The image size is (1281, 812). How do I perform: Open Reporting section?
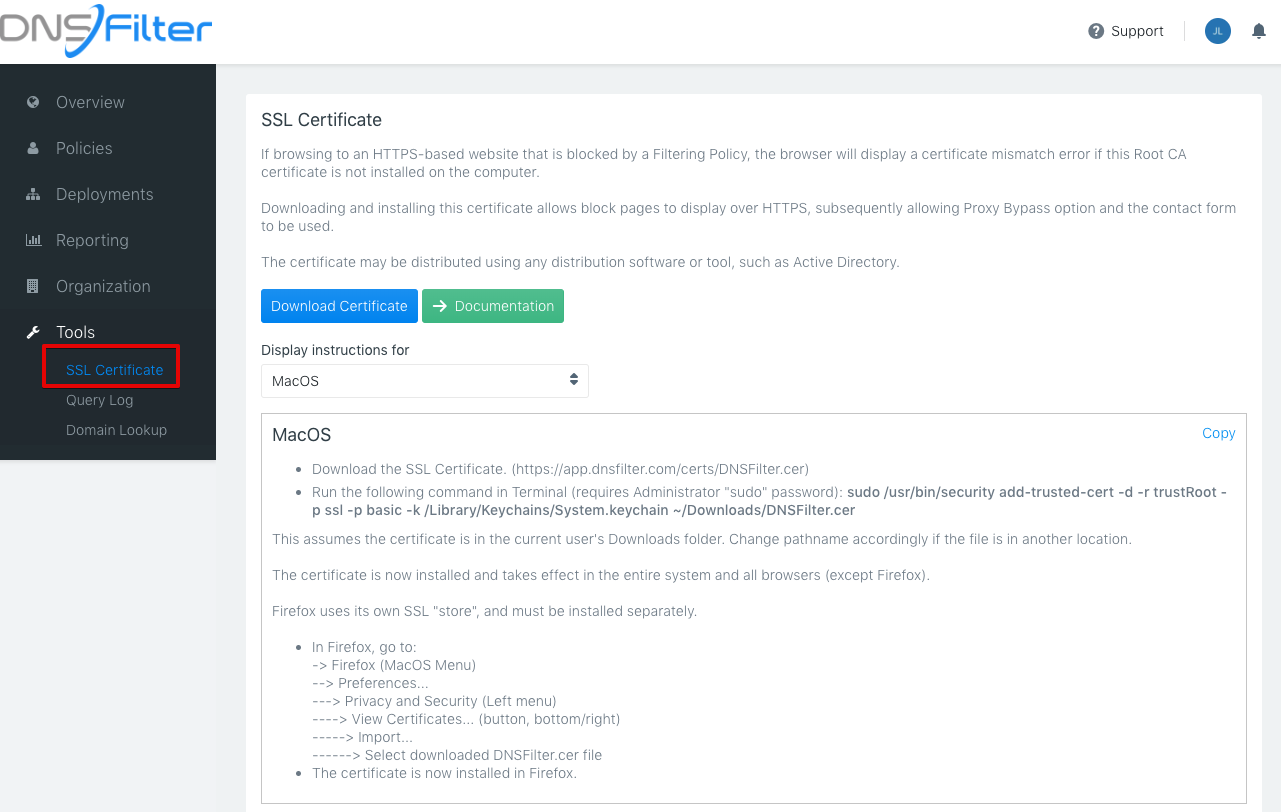92,240
